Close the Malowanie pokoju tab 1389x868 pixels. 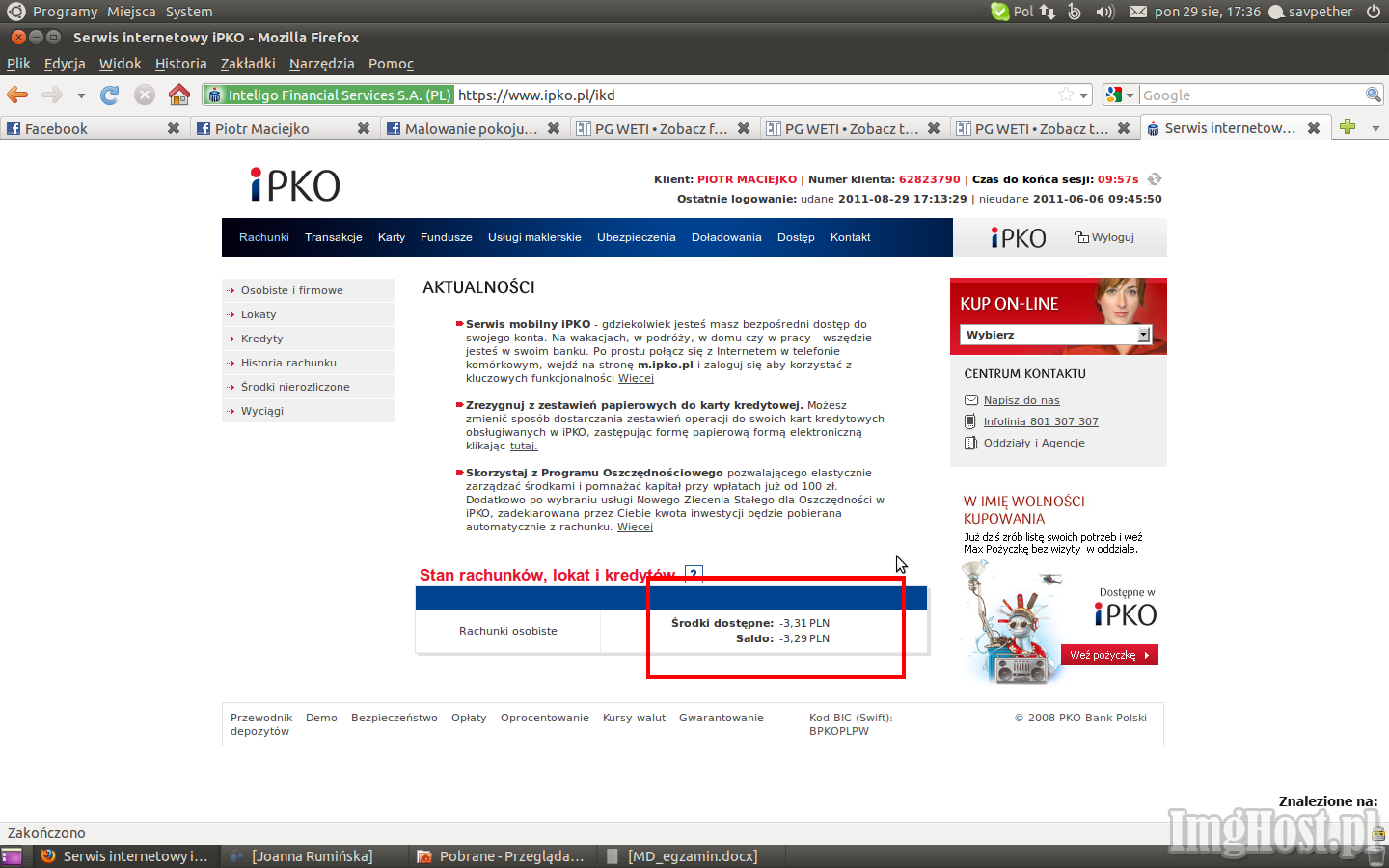[554, 128]
